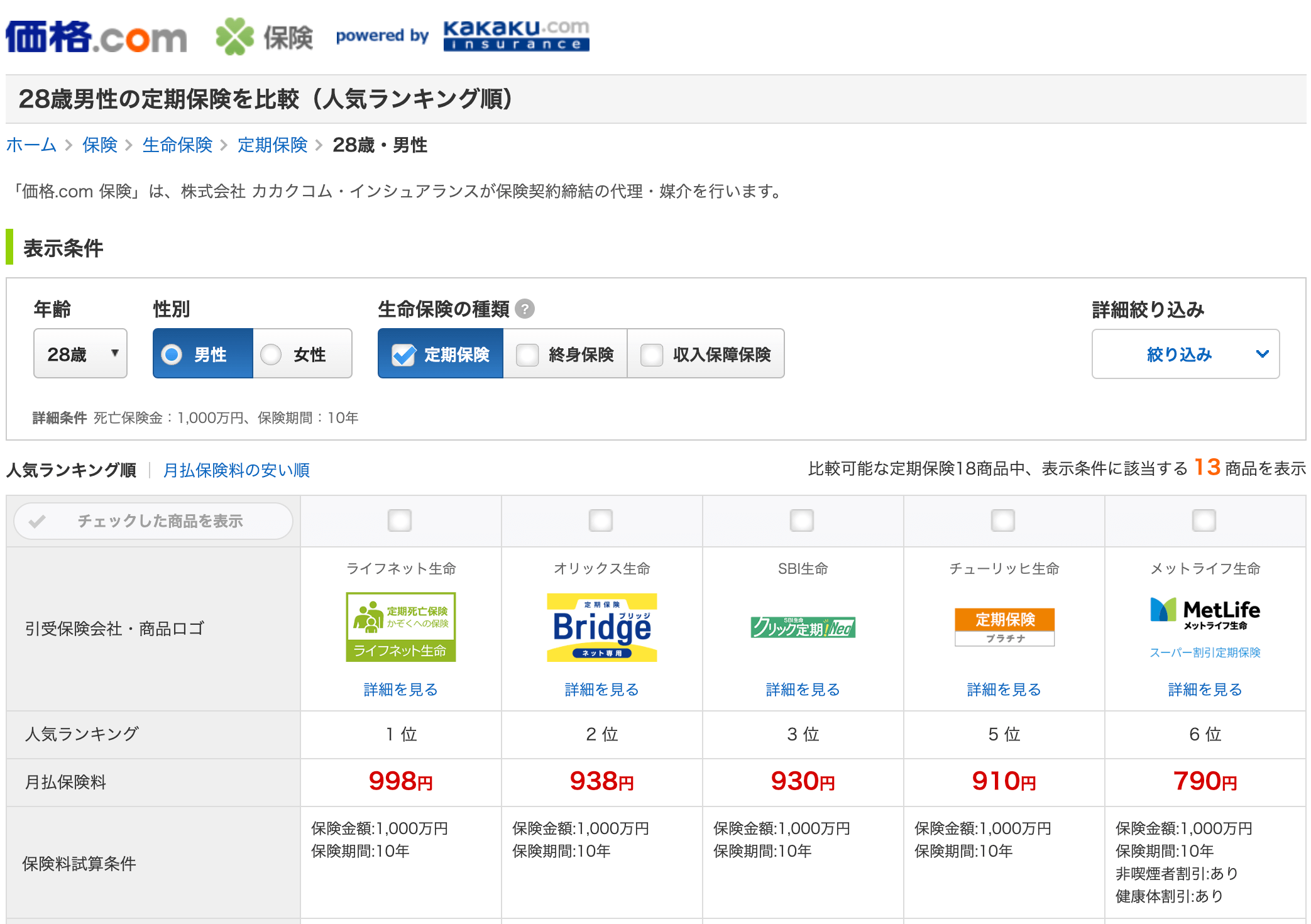Click the 定期保険プラチナ product logo
Screen dimensions: 1311x924
[x=1004, y=627]
